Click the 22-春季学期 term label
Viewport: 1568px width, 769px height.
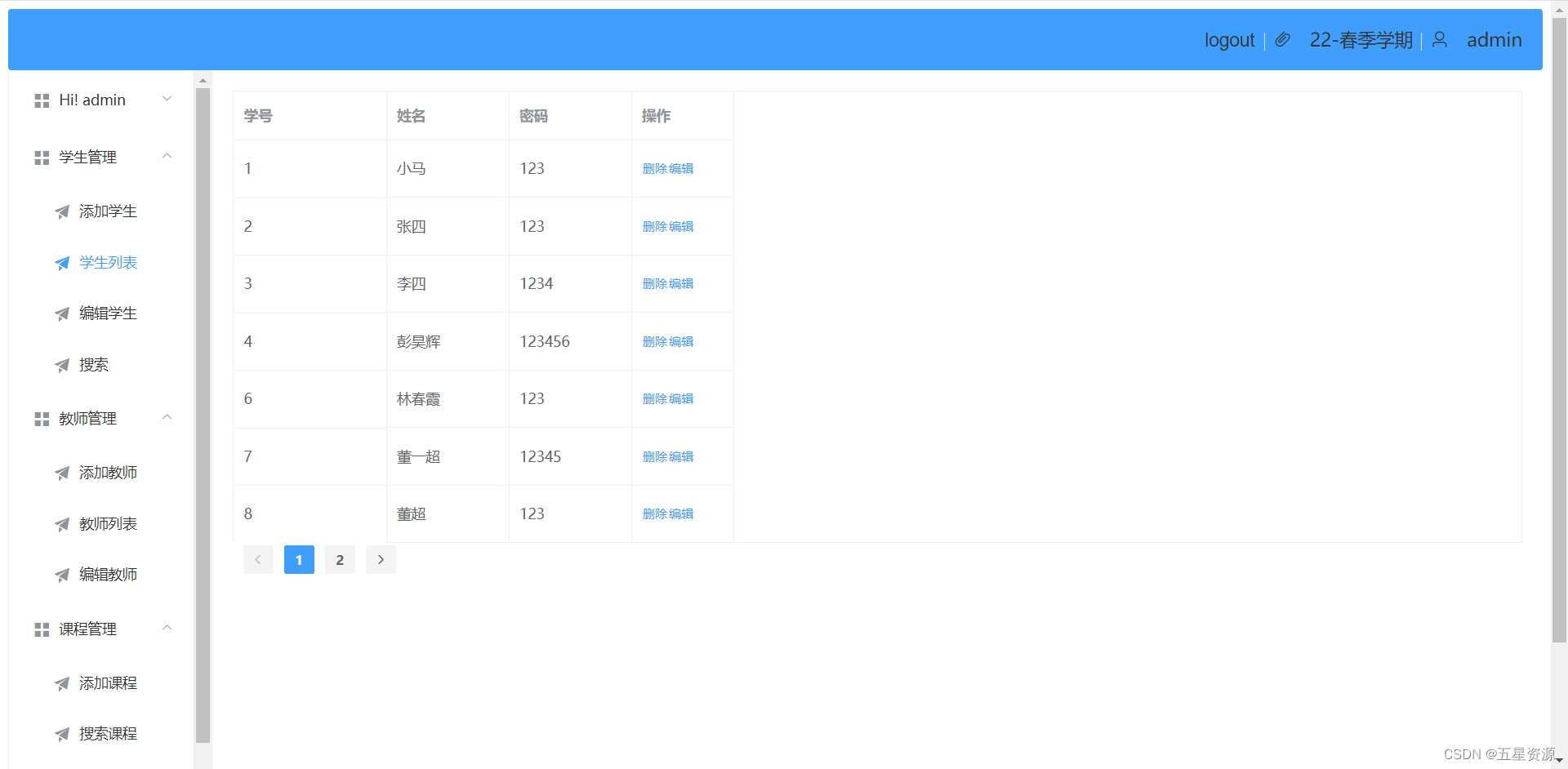(x=1361, y=40)
